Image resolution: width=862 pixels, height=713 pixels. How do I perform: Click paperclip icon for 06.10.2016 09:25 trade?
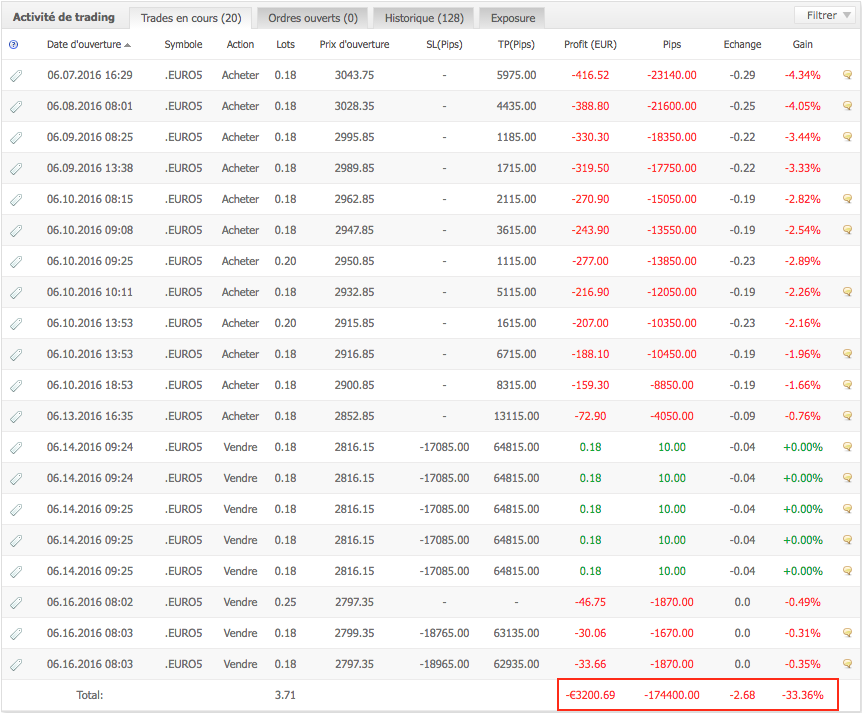coord(16,262)
